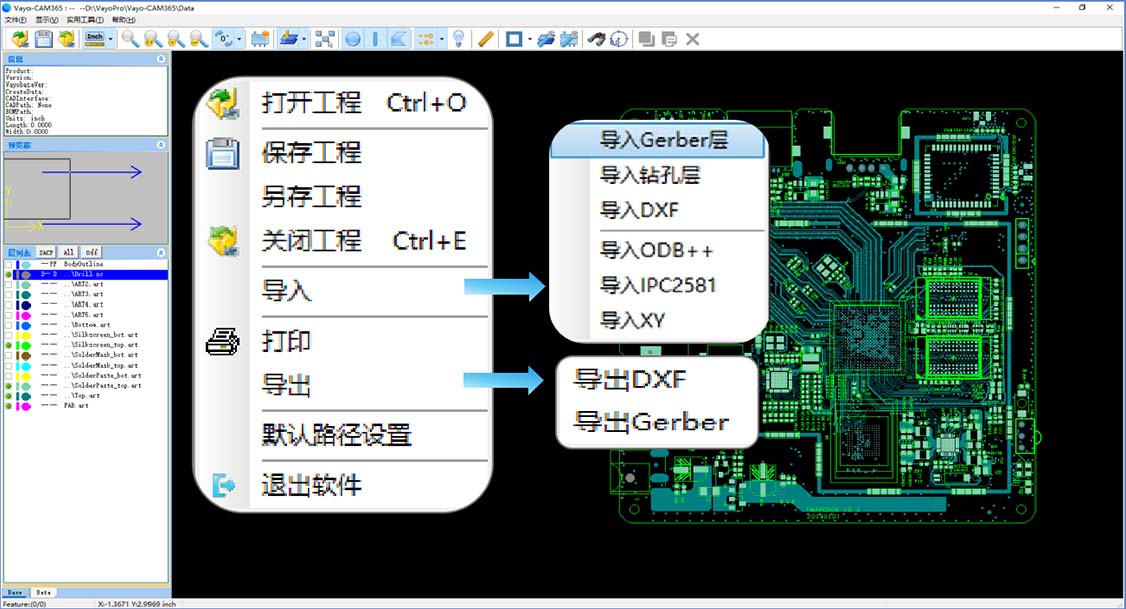Viewport: 1126px width, 609px height.
Task: Collapse the layer list panel
Action: point(161,253)
